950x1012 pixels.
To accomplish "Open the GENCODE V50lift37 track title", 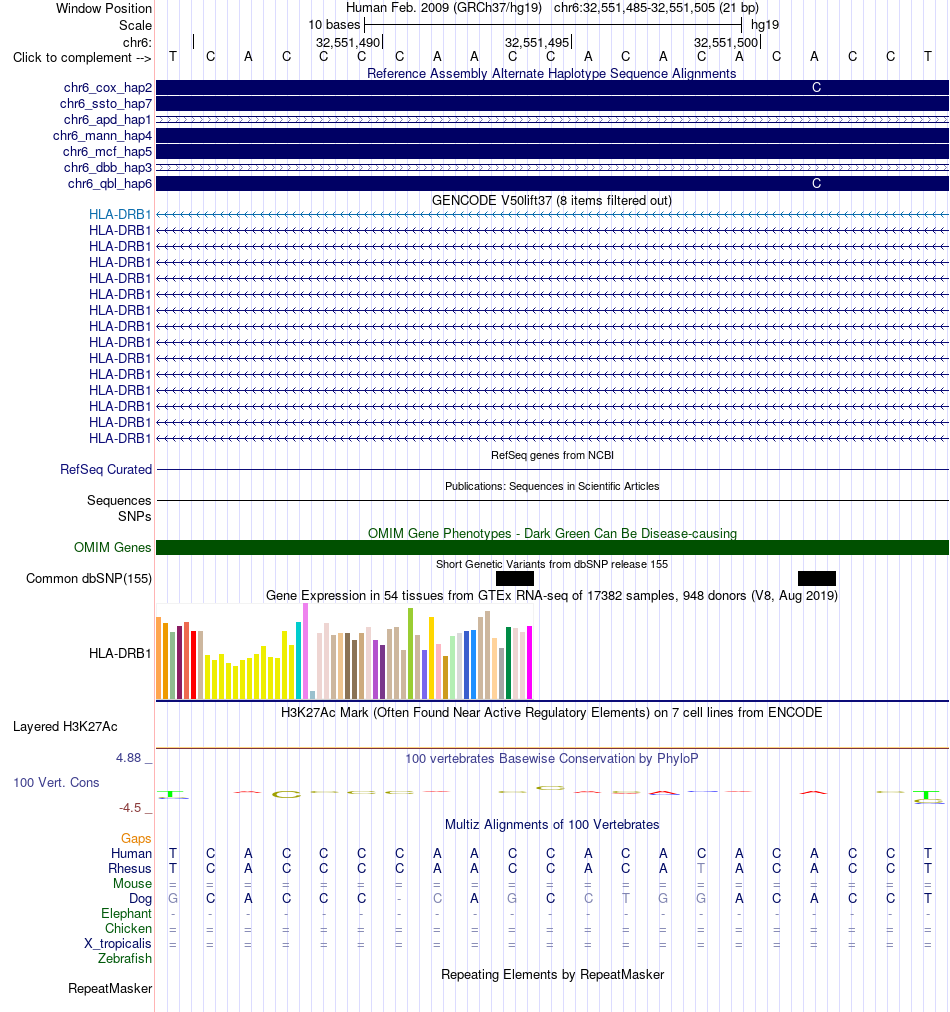I will [552, 201].
